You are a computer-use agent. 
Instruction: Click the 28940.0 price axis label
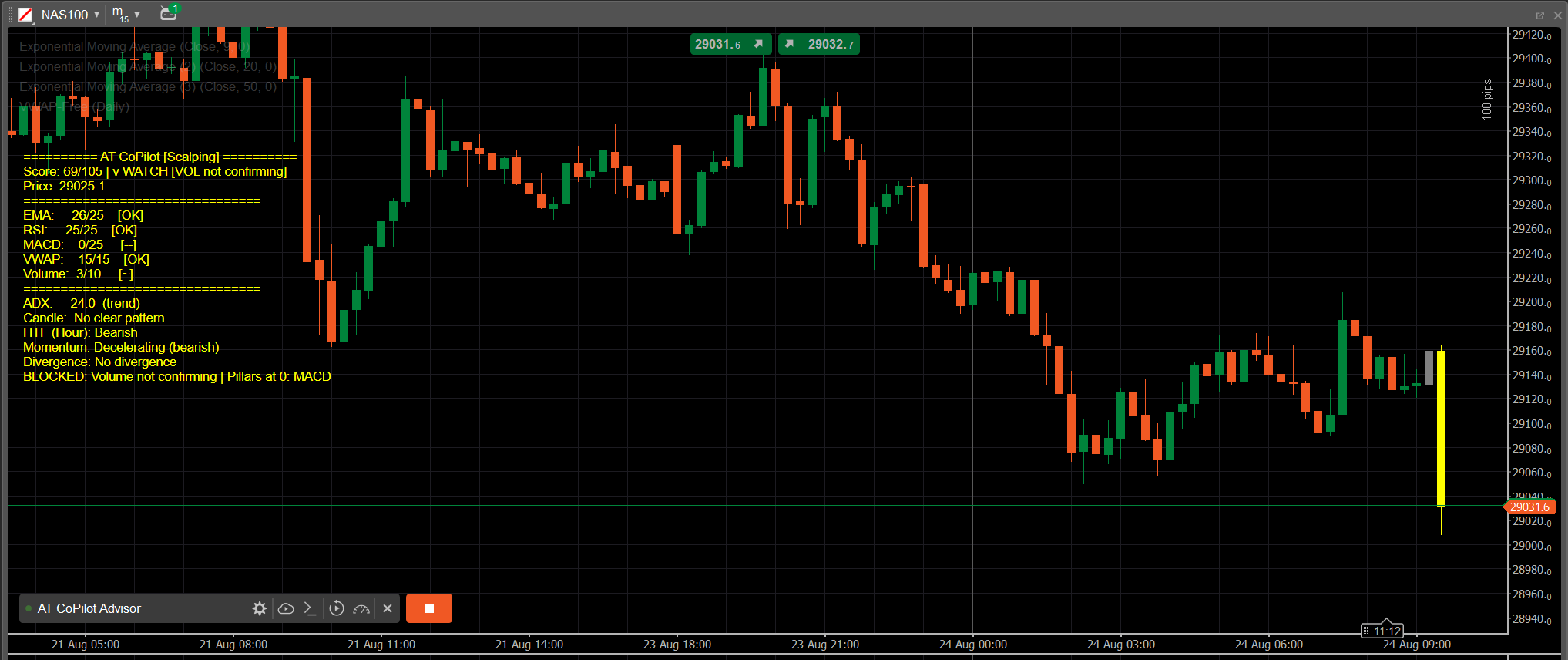[x=1532, y=619]
